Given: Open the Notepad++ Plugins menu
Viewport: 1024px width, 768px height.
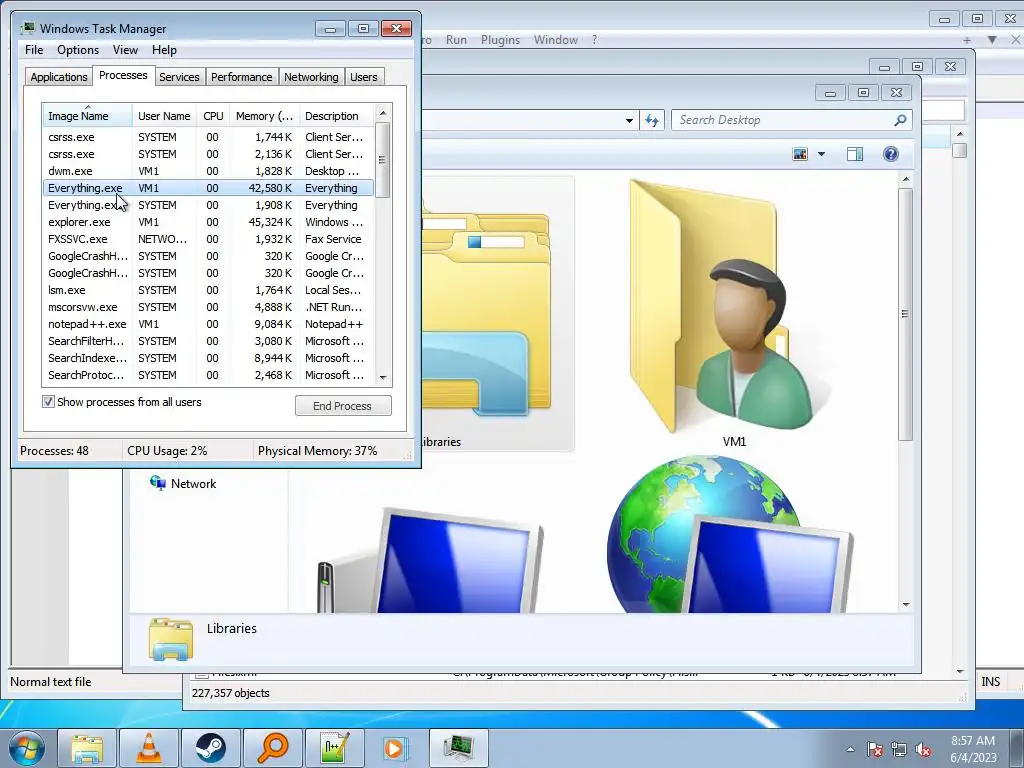Looking at the screenshot, I should (500, 40).
